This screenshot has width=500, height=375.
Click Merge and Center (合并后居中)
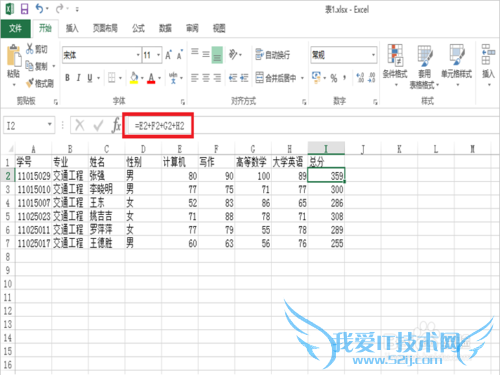276,78
